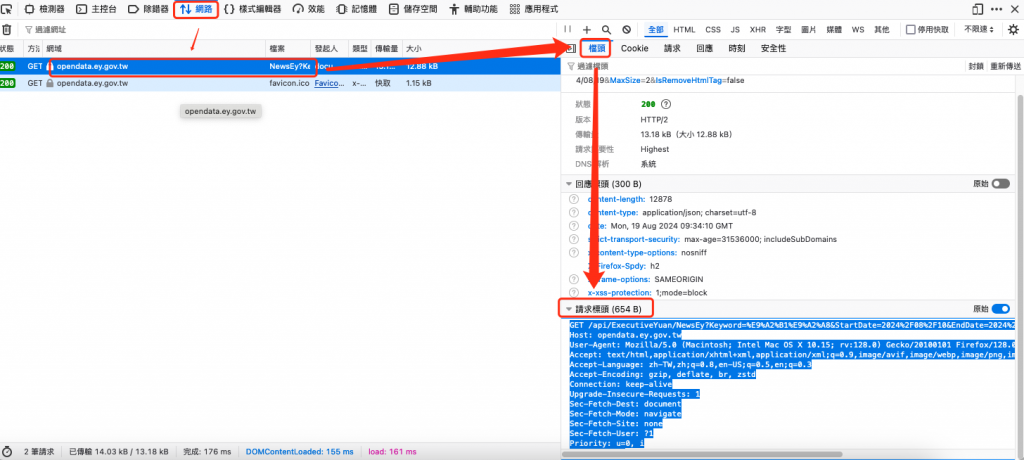Open the DevTools three-dot menu
This screenshot has width=1024, height=460.
pos(997,9)
